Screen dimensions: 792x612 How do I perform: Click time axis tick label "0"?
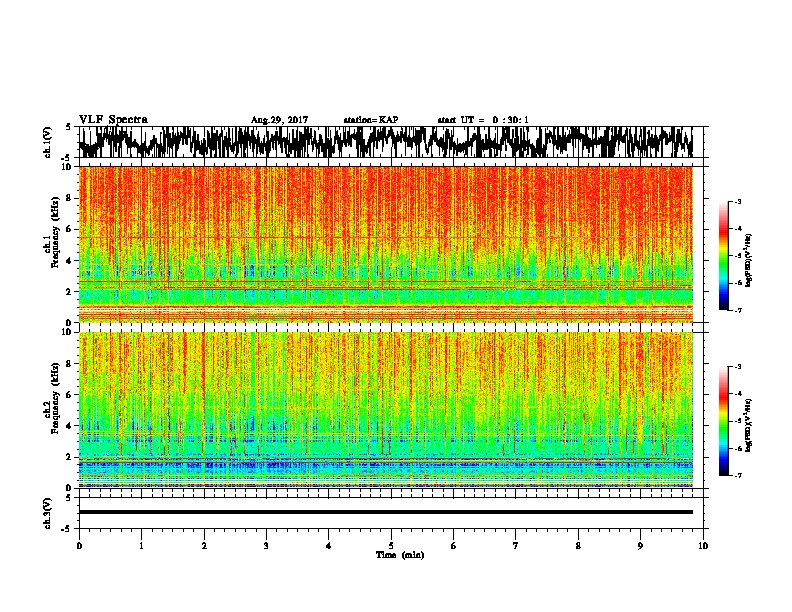79,546
